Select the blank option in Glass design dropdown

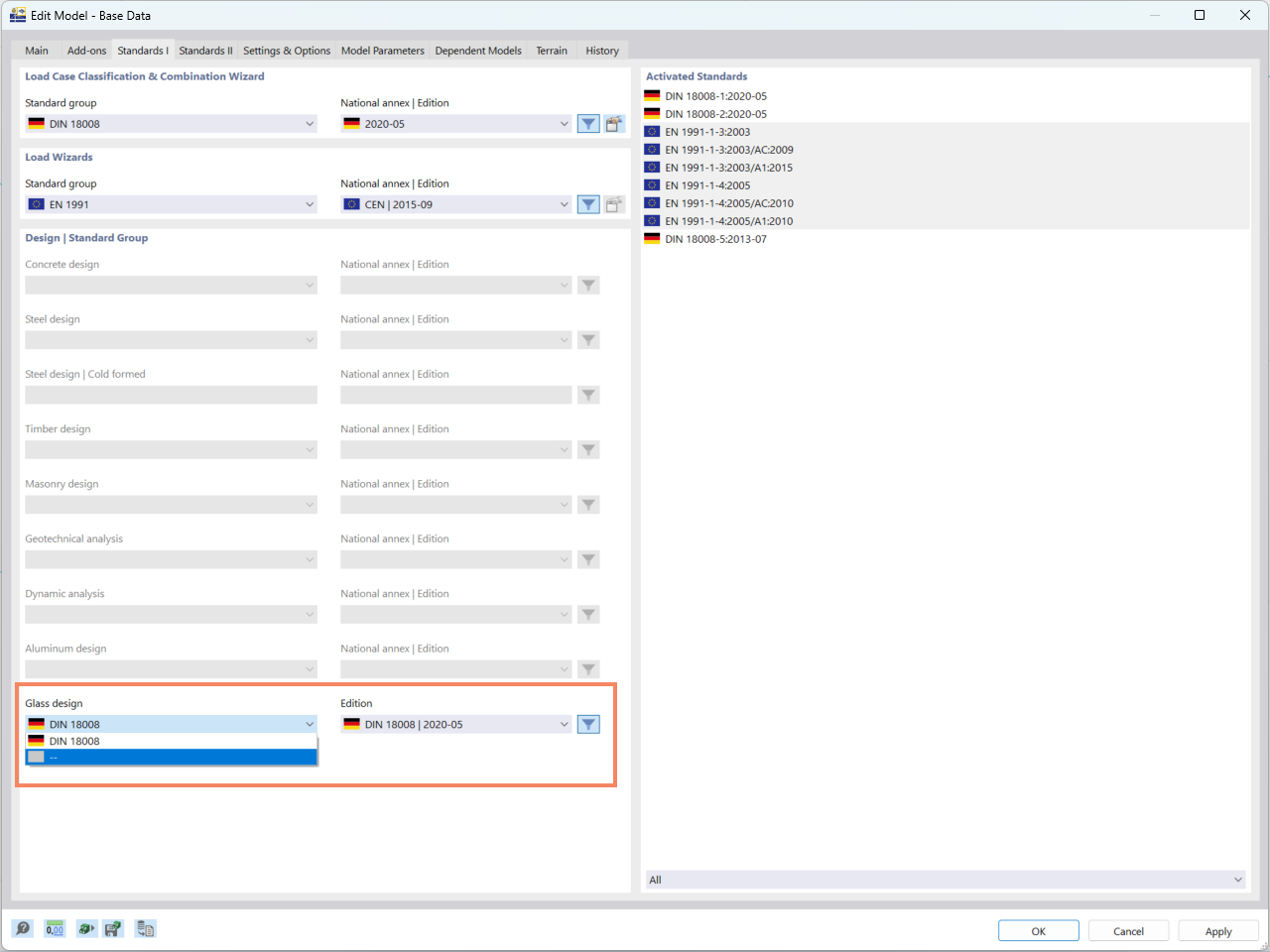click(169, 757)
